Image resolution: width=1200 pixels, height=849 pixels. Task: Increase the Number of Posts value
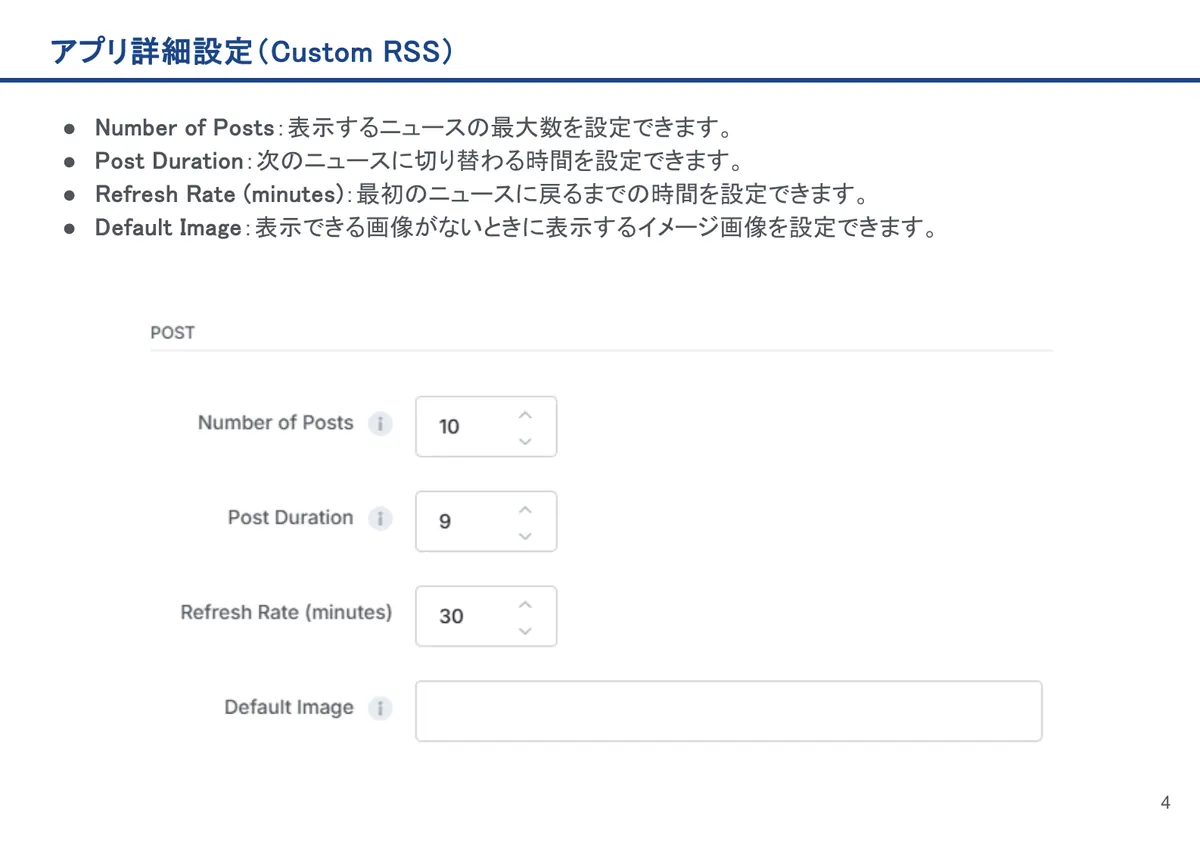pos(525,414)
